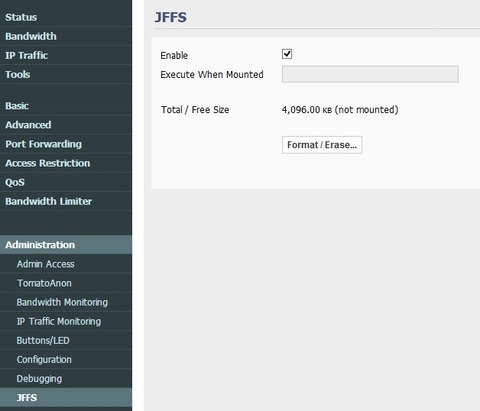This screenshot has height=411, width=480.
Task: Open the IP Traffic menu
Action: (66, 55)
